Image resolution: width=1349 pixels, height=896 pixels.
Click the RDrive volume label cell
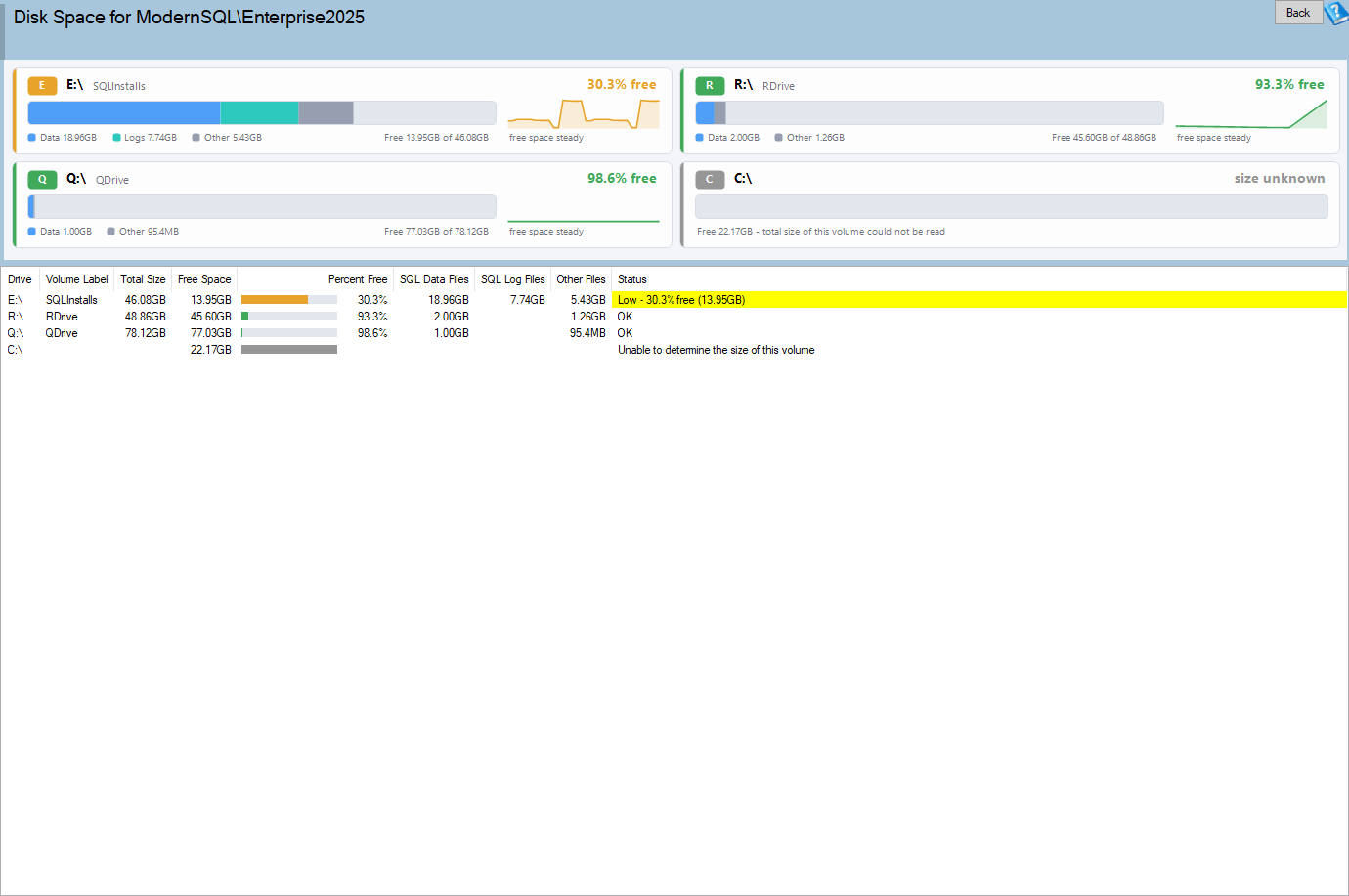[x=62, y=317]
